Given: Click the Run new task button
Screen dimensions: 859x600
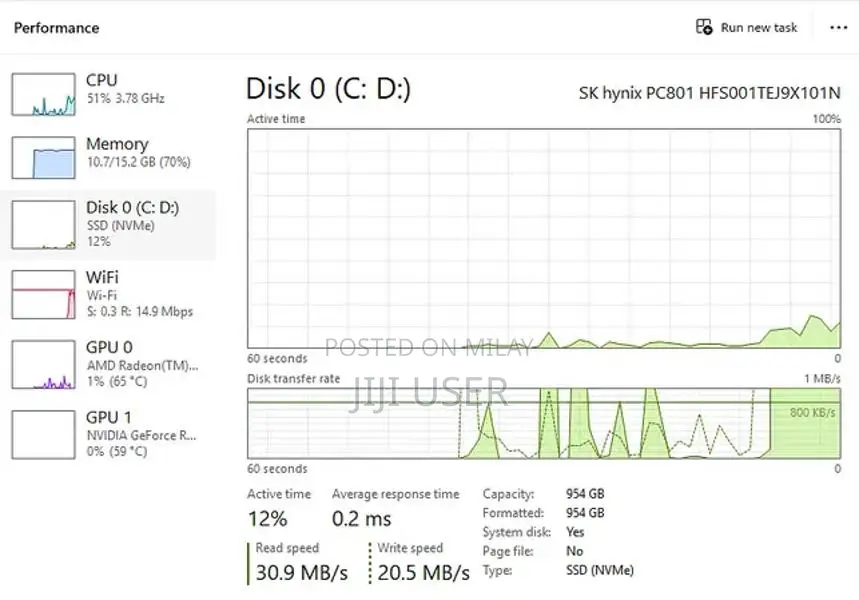Looking at the screenshot, I should [x=746, y=27].
